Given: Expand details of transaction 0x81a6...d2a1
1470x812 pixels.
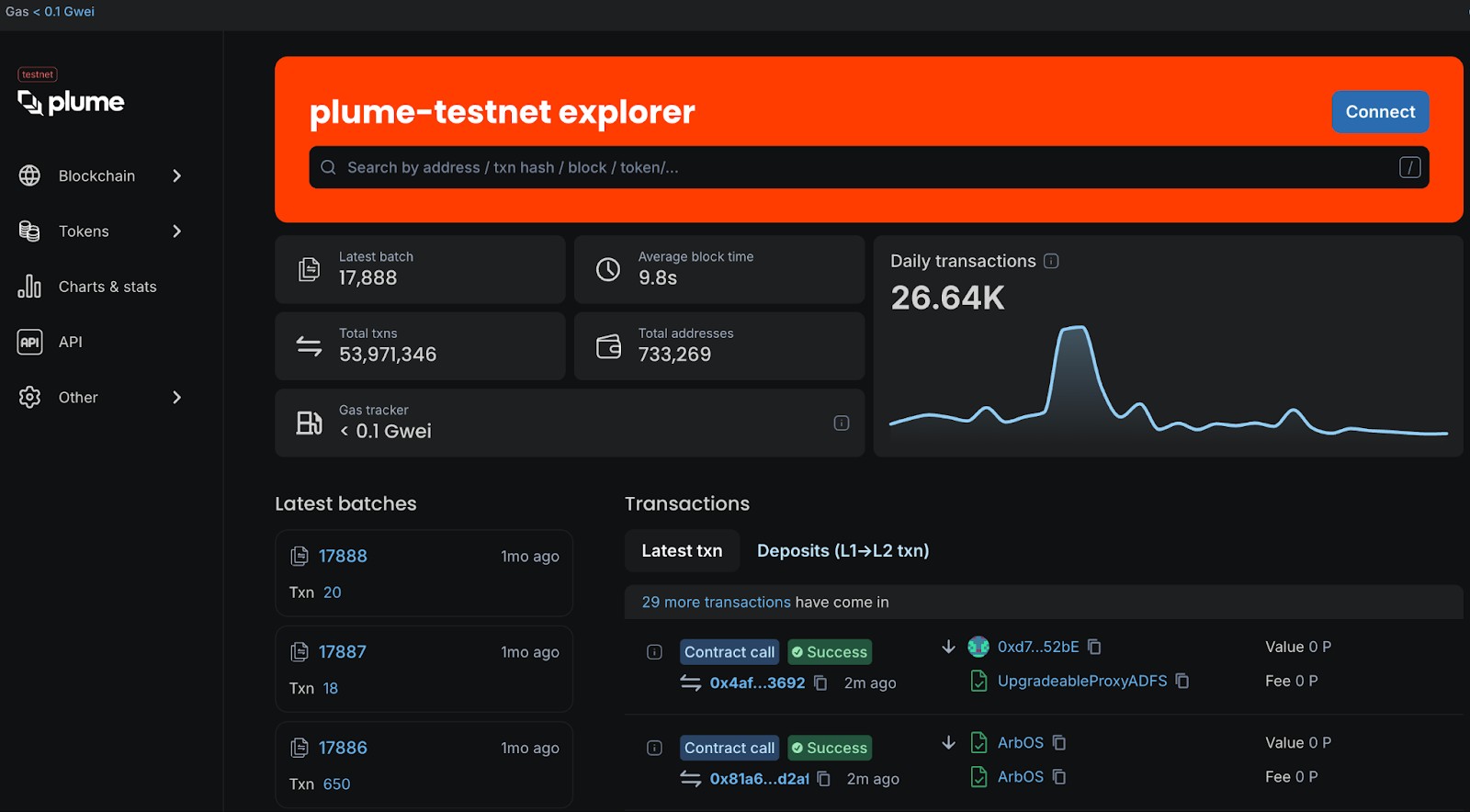Looking at the screenshot, I should (654, 748).
